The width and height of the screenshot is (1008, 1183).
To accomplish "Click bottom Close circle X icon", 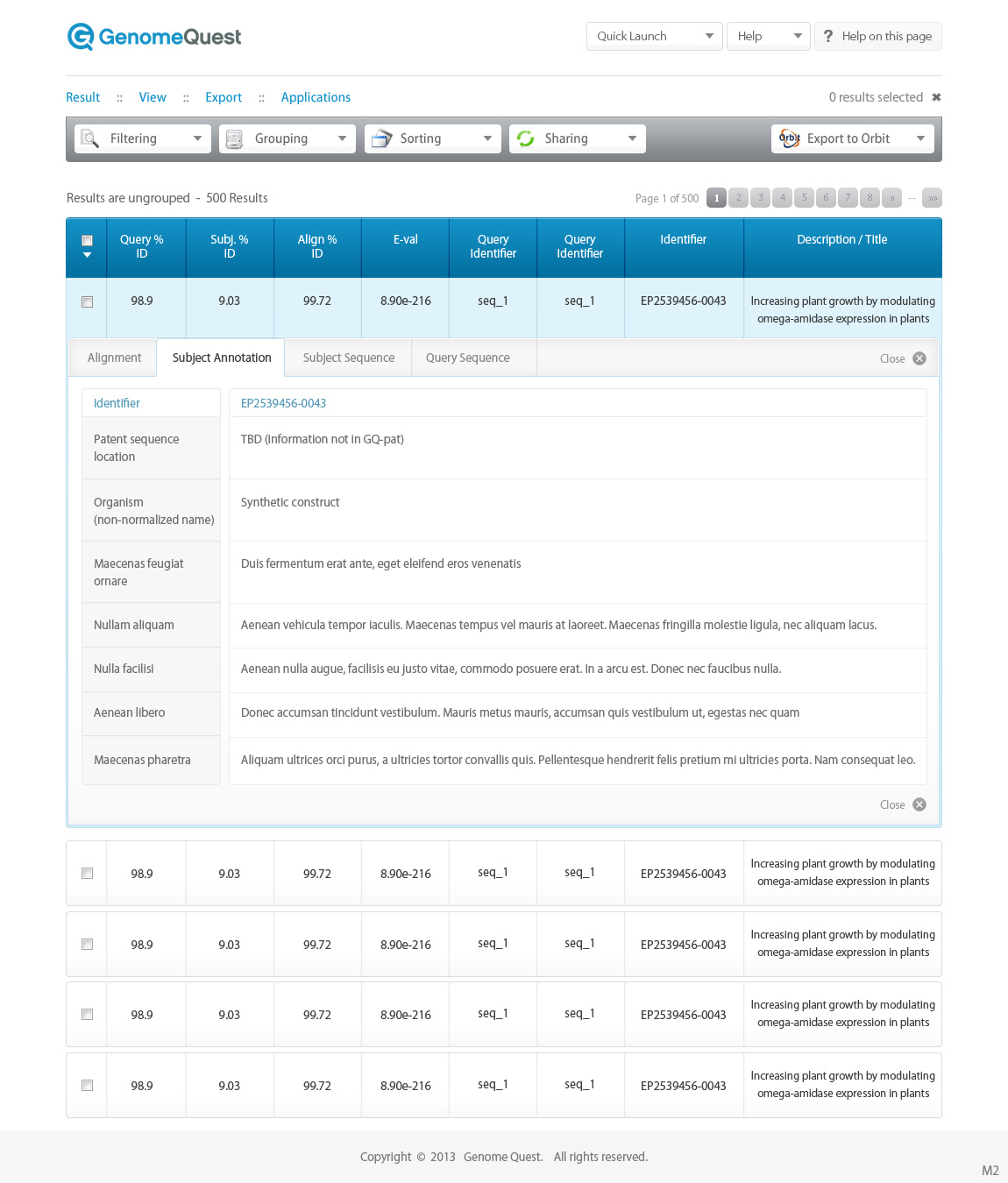I will 919,804.
